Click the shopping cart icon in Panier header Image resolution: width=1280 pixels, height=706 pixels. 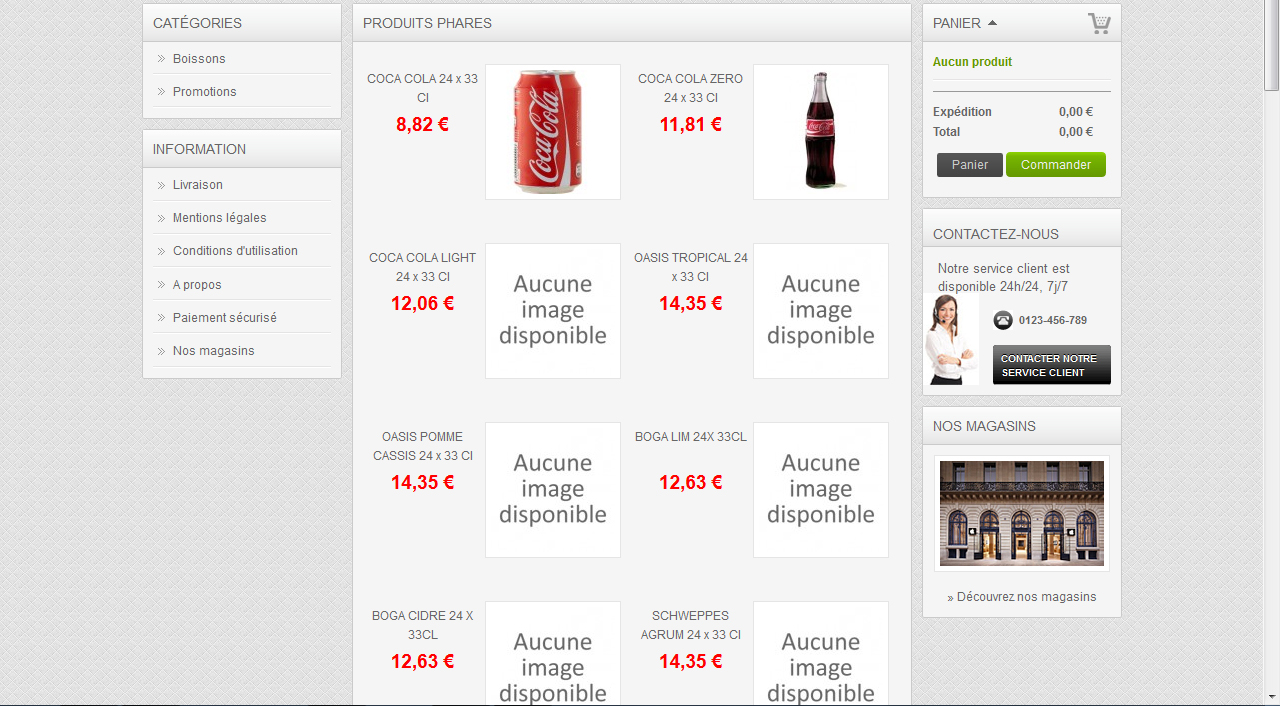[x=1099, y=23]
